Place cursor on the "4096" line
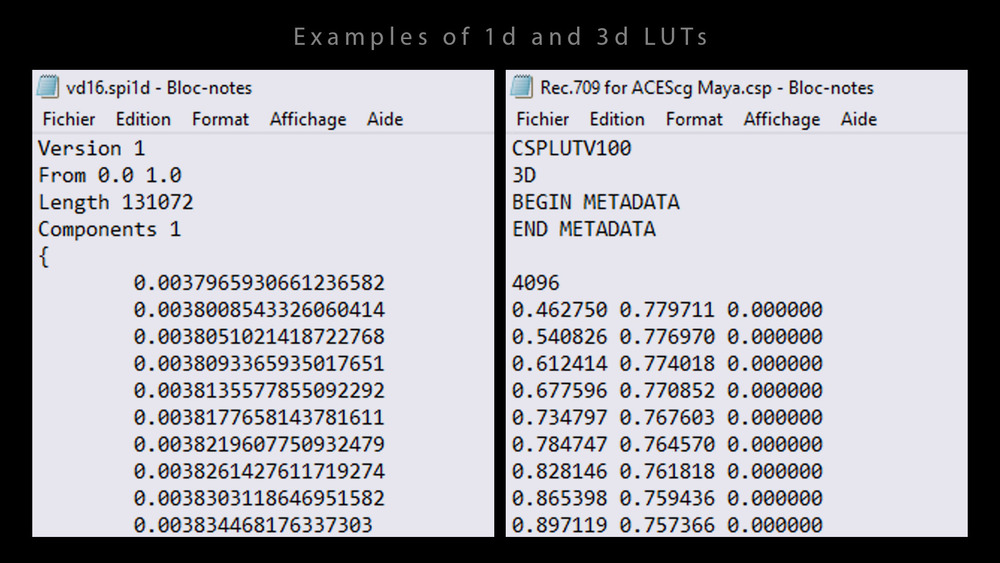This screenshot has width=1000, height=563. pyautogui.click(x=536, y=283)
